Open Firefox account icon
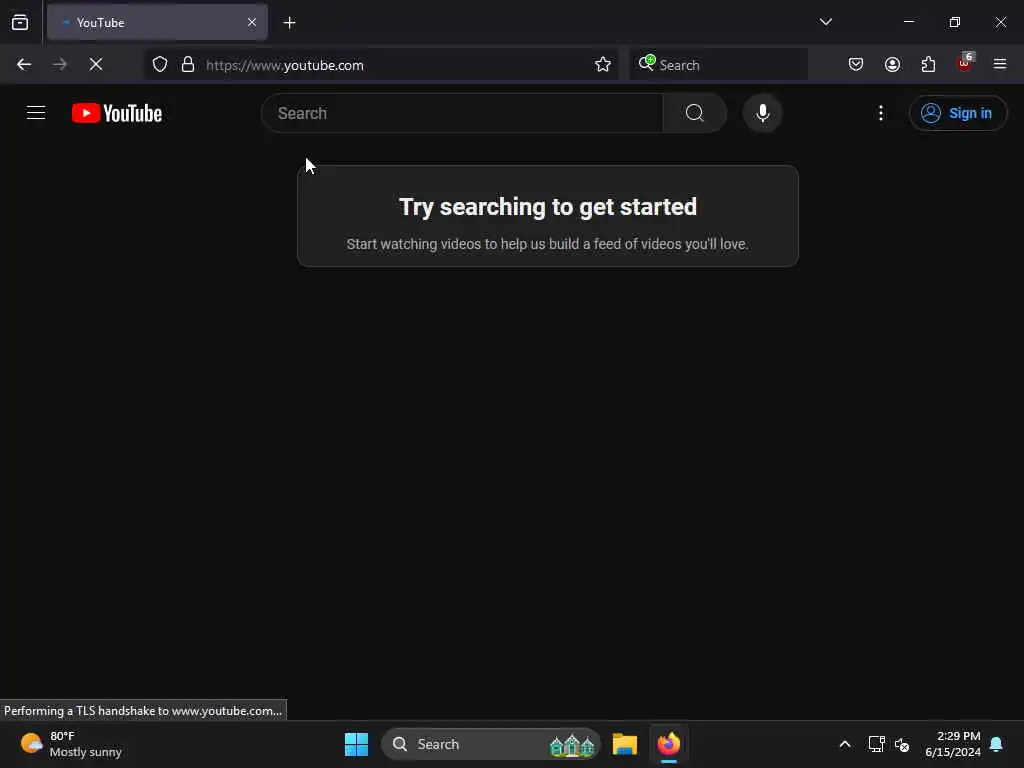 pyautogui.click(x=892, y=65)
